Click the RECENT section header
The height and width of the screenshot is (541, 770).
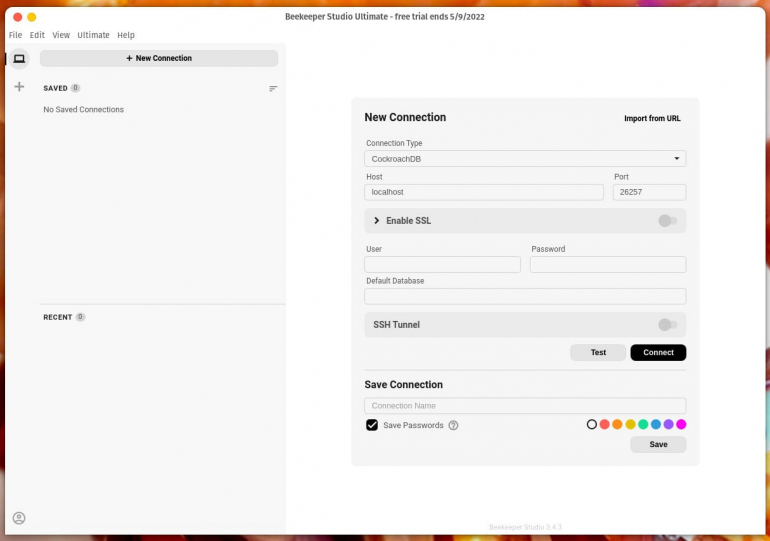(57, 317)
